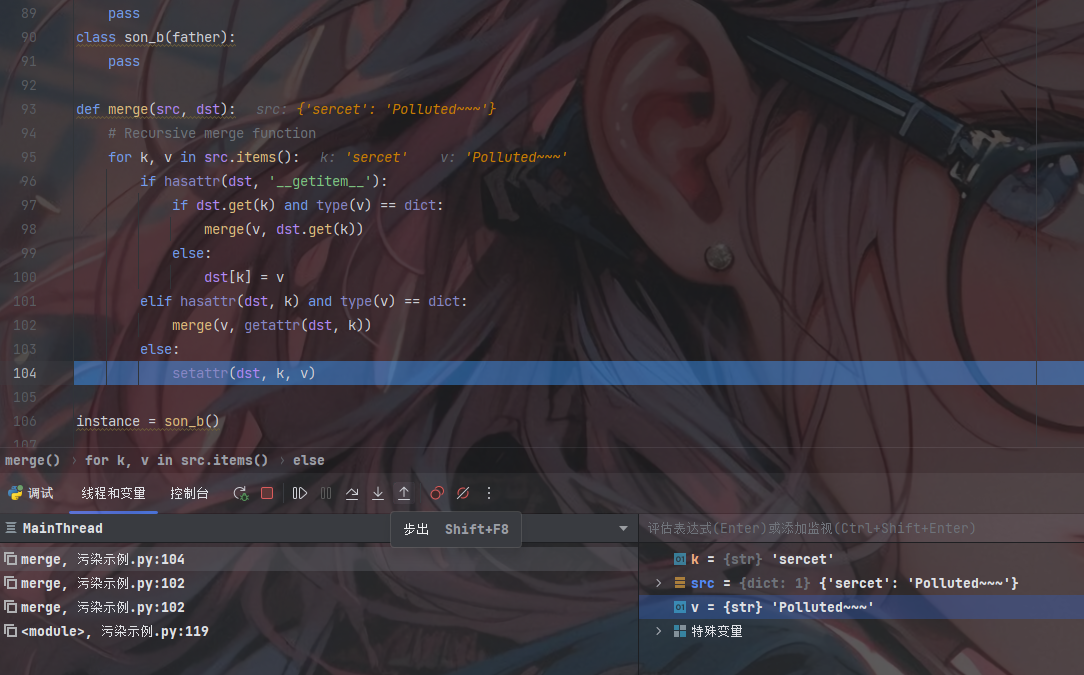Open the 步出 Shift+F8 dropdown arrow
The image size is (1084, 675).
(x=623, y=528)
